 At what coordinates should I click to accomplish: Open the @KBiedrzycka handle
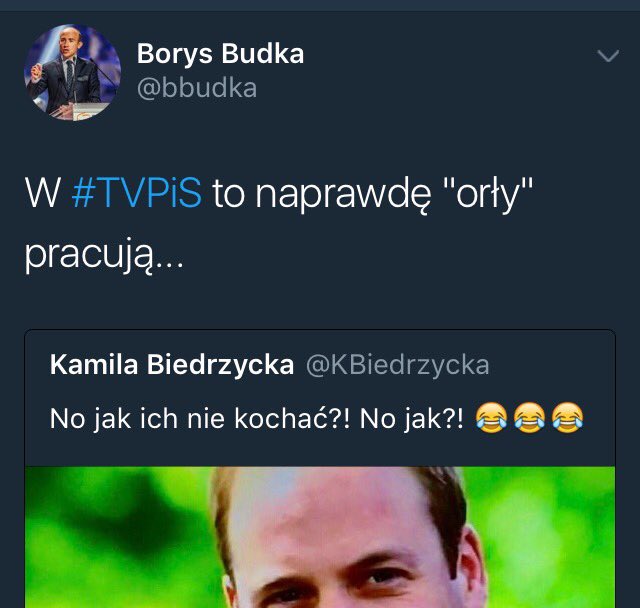398,365
